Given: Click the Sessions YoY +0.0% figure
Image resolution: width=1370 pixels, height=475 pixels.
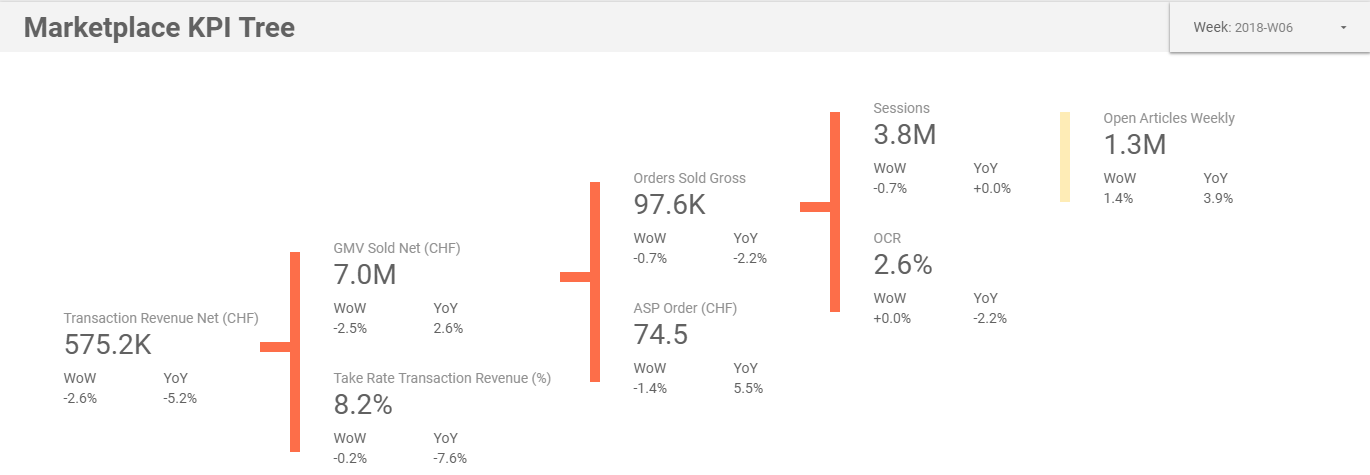Looking at the screenshot, I should point(992,188).
